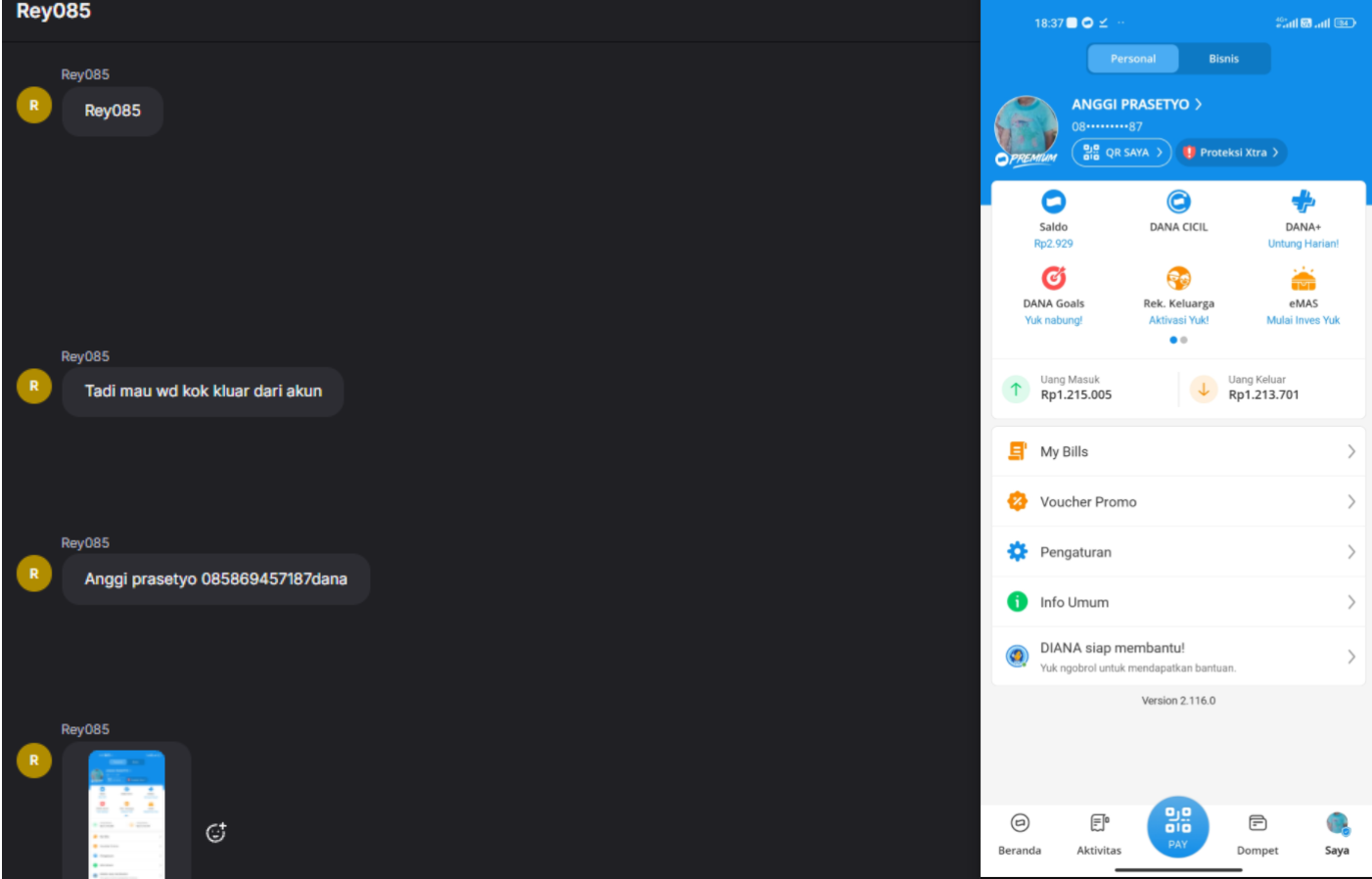This screenshot has width=1372, height=879.
Task: Open Proteksi Xtra button
Action: click(x=1231, y=153)
